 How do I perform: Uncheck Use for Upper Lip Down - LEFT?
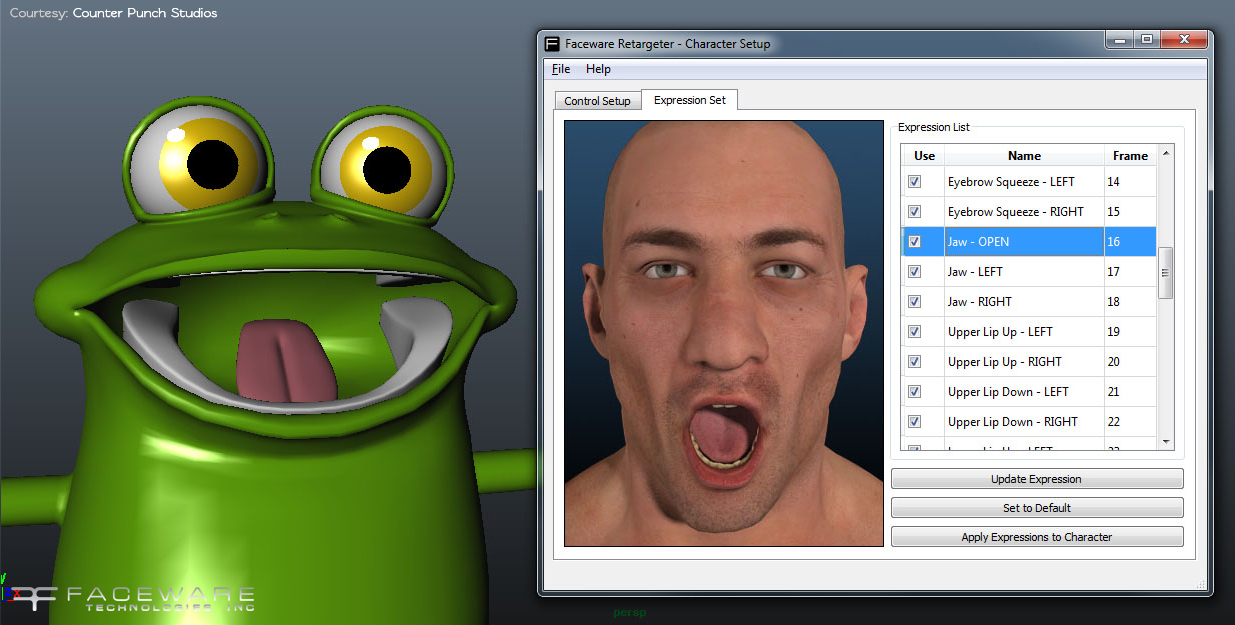tap(914, 392)
